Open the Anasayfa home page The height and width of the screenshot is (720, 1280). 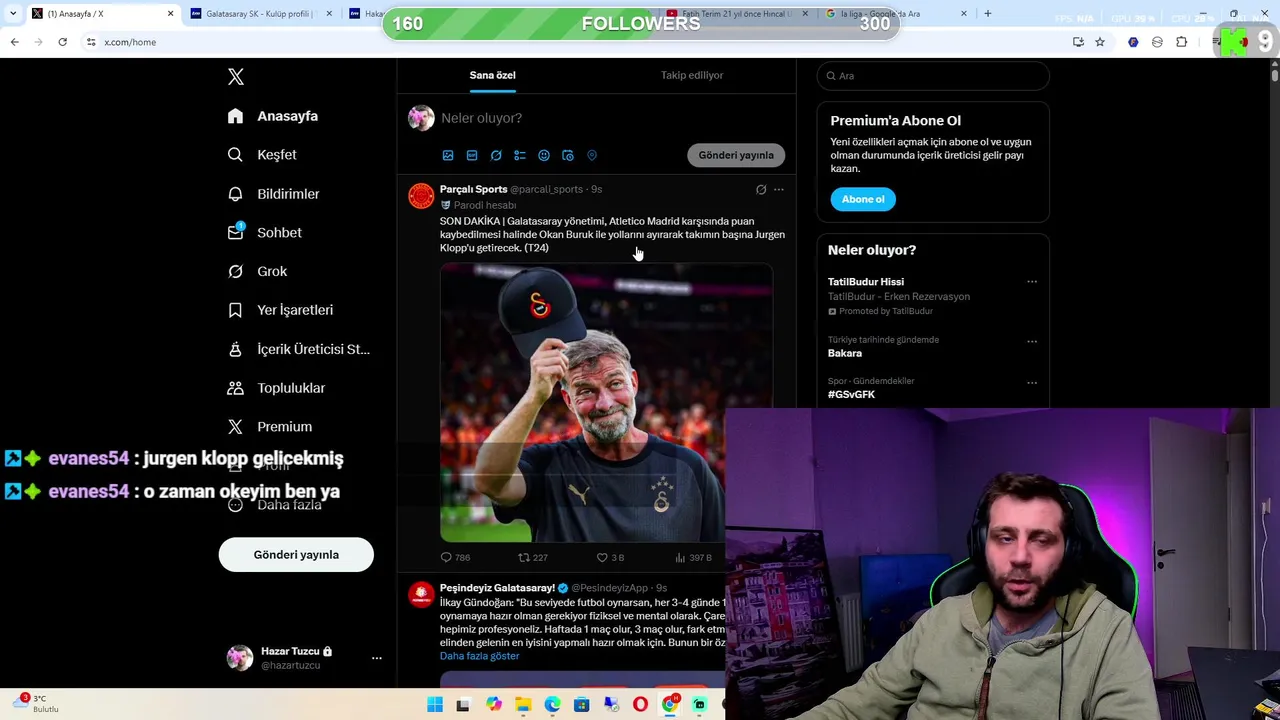(x=273, y=116)
